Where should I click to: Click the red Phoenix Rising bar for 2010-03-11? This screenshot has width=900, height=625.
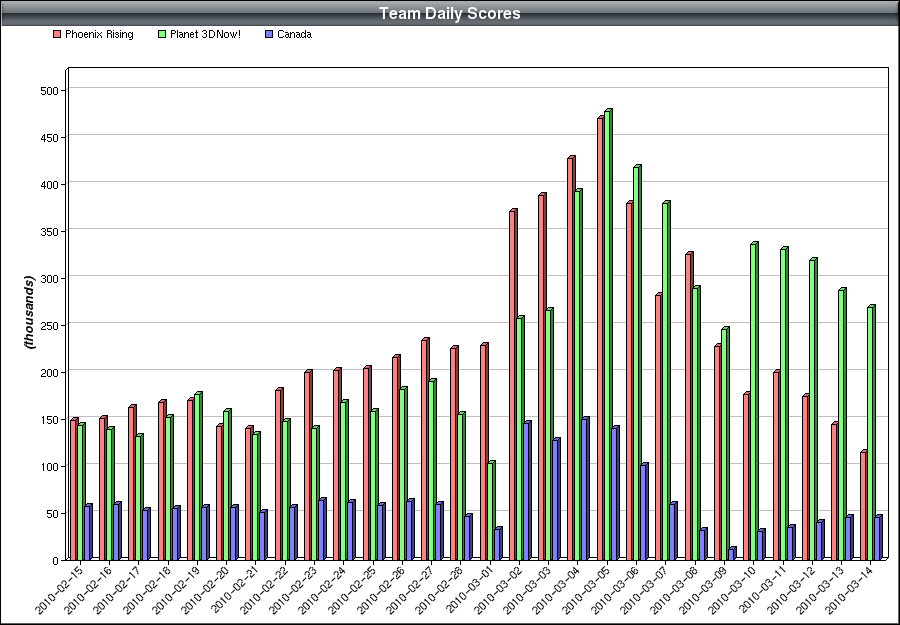[x=777, y=465]
